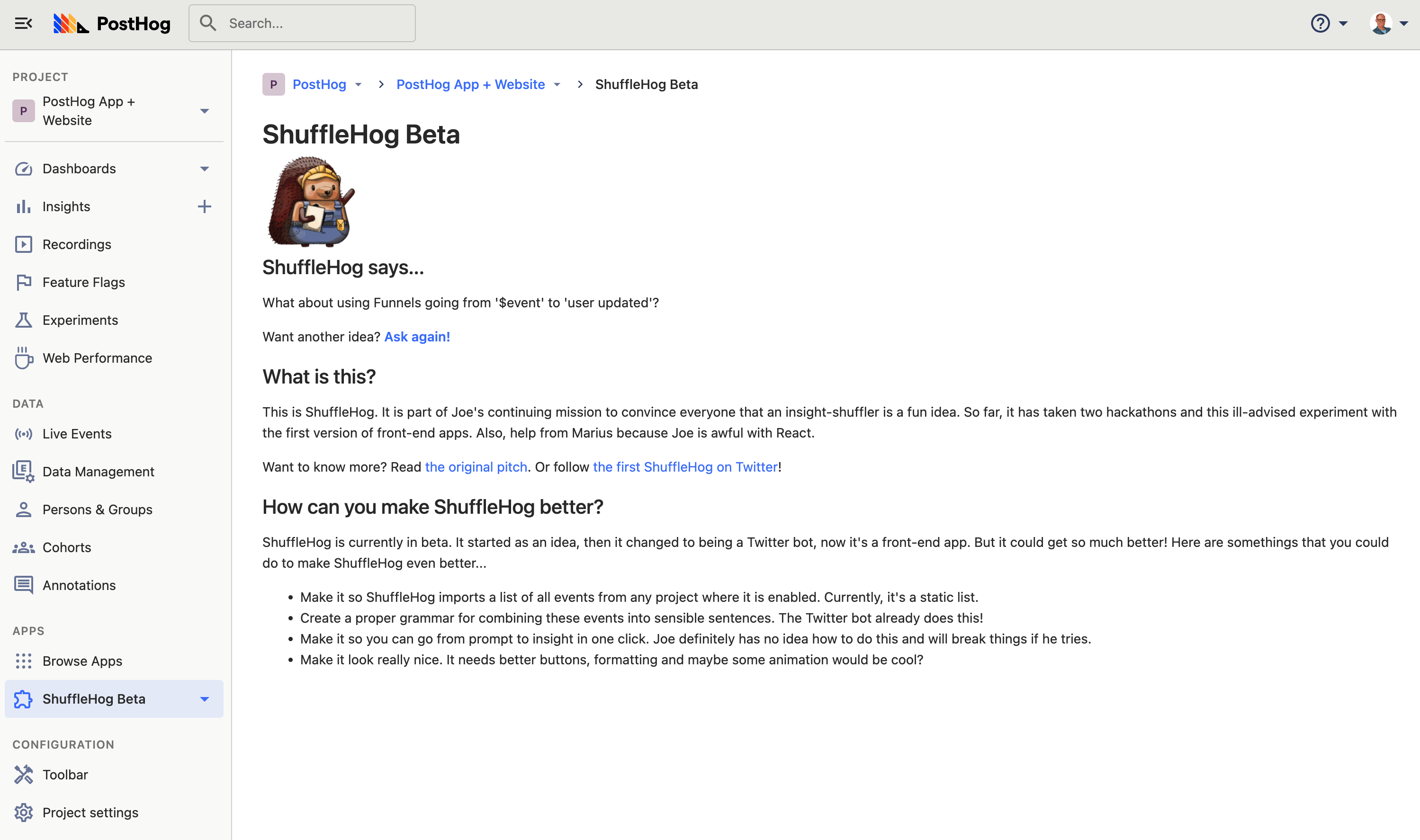Click the Feature Flags flag icon
The height and width of the screenshot is (840, 1420).
[23, 283]
